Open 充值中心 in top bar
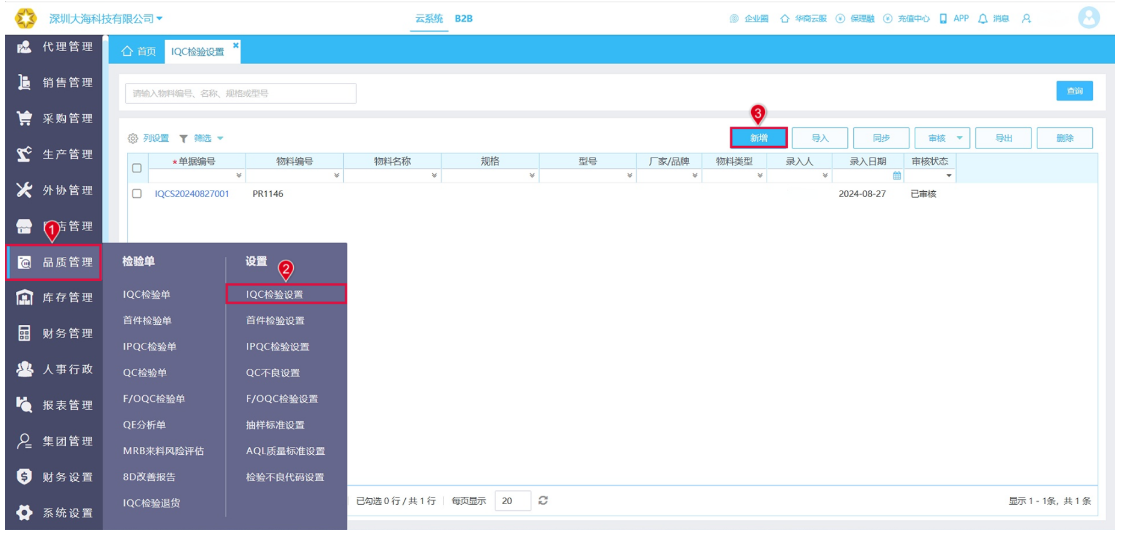The height and width of the screenshot is (537, 1123). (907, 19)
